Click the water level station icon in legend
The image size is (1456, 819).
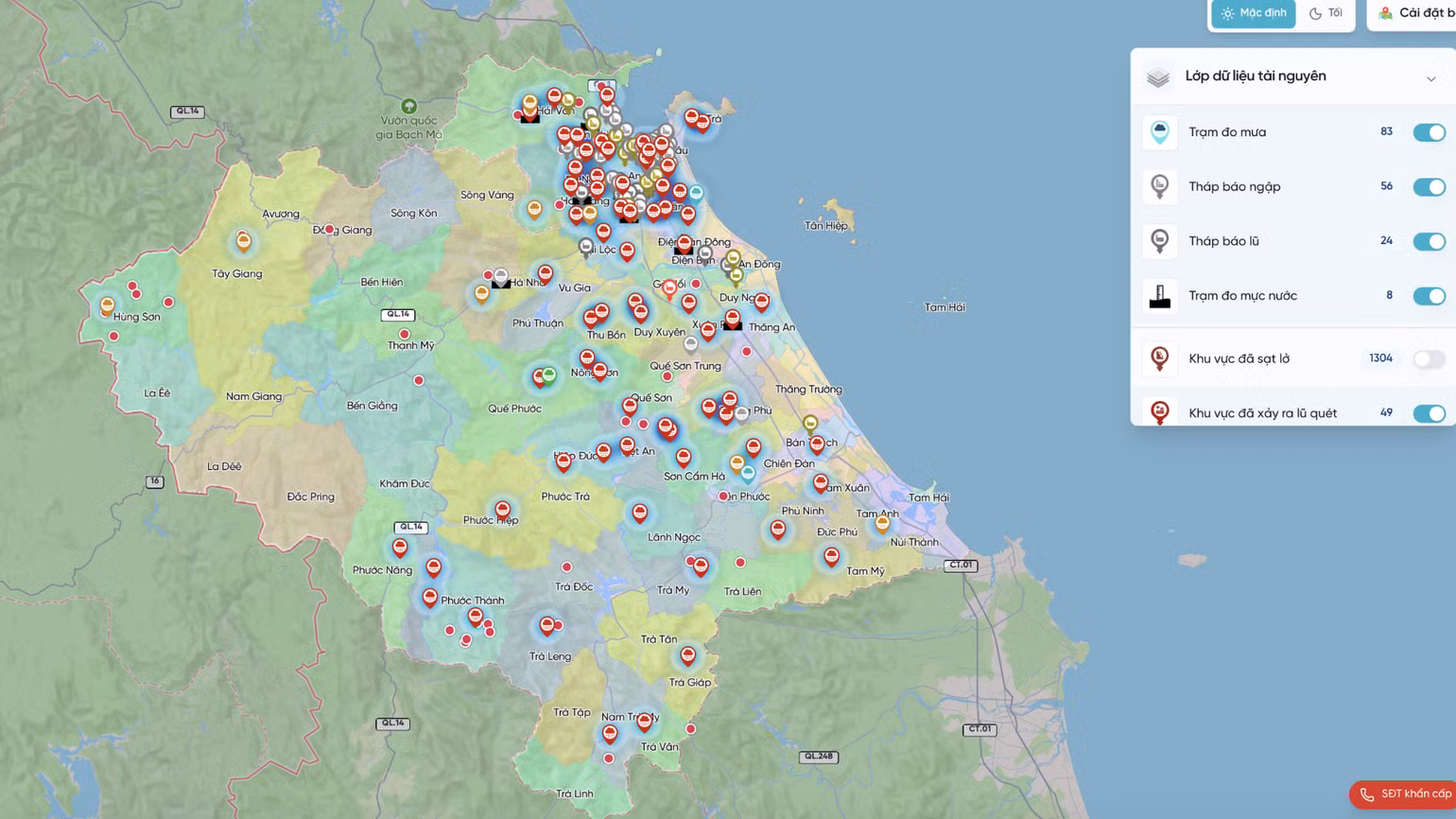pos(1160,296)
